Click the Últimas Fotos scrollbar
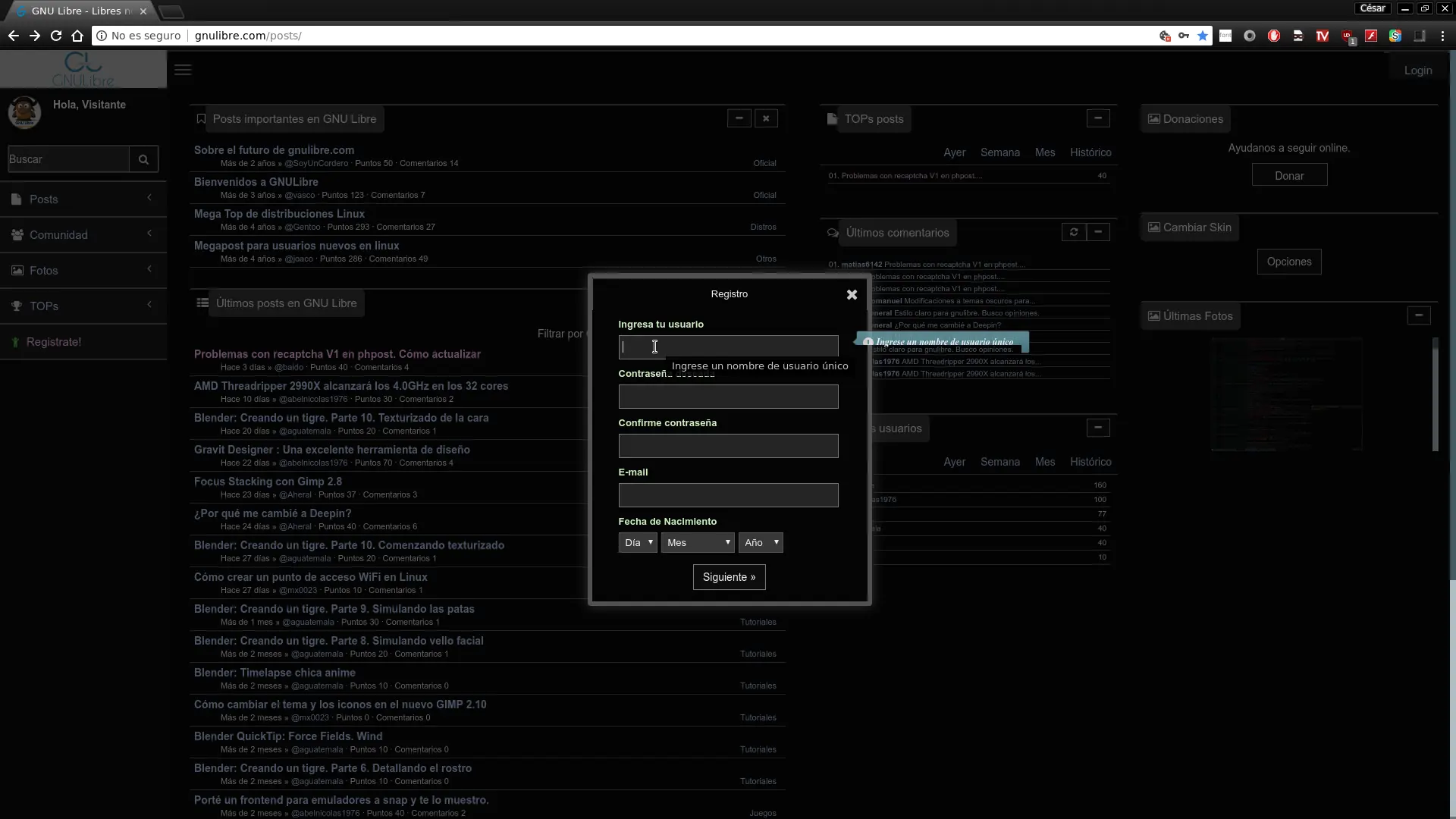The height and width of the screenshot is (819, 1456). 1435,394
